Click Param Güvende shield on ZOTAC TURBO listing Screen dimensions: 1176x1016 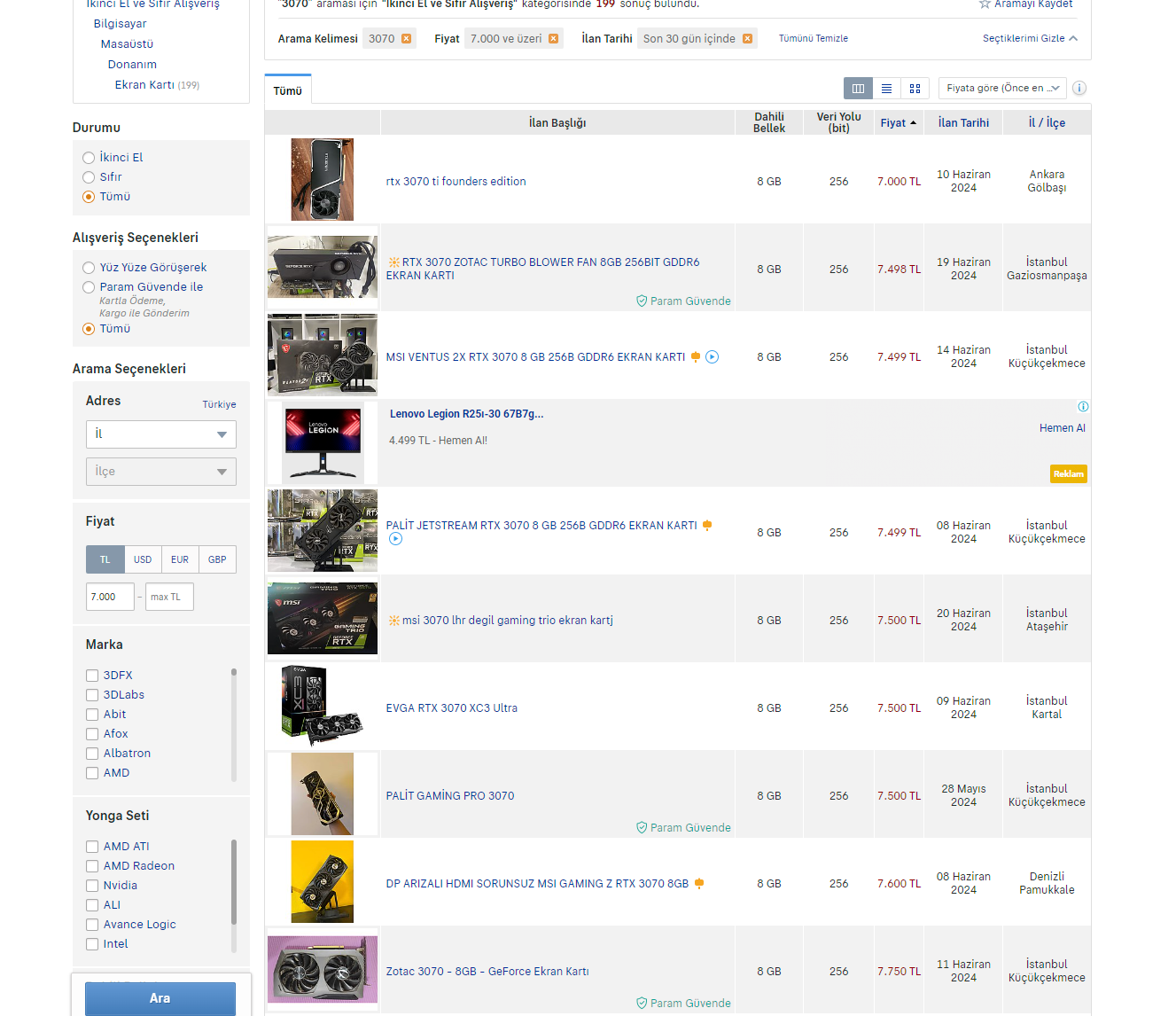point(642,301)
